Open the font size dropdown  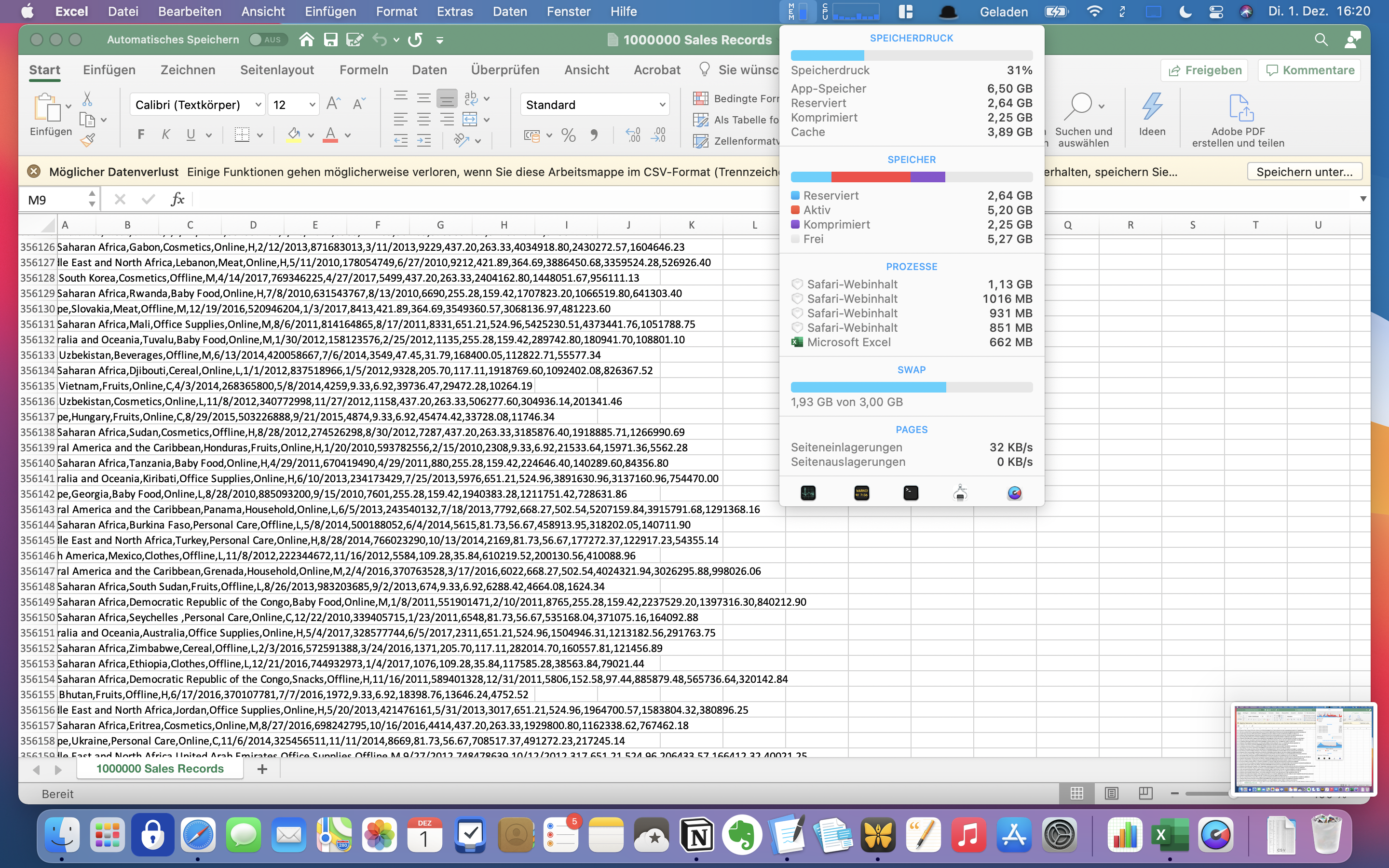tap(312, 105)
